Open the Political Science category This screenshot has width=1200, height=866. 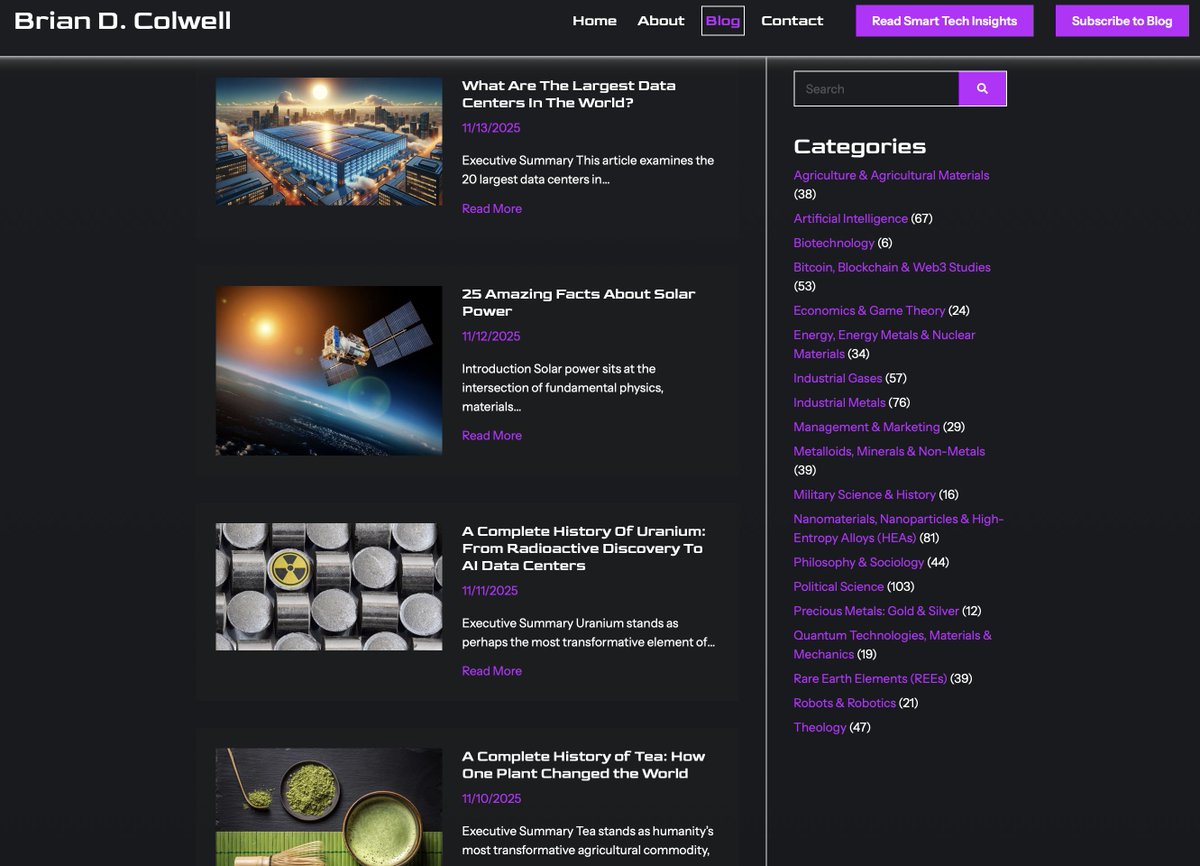(x=839, y=587)
